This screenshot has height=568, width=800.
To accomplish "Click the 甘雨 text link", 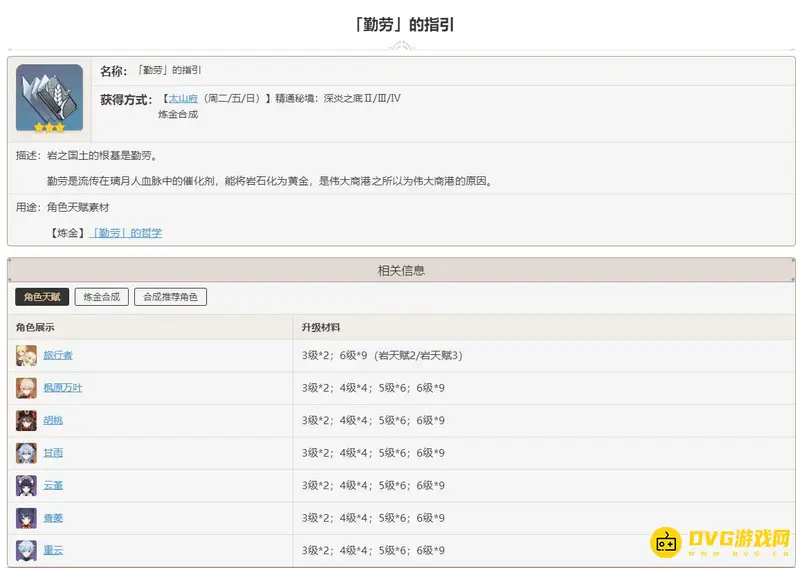I will [53, 453].
